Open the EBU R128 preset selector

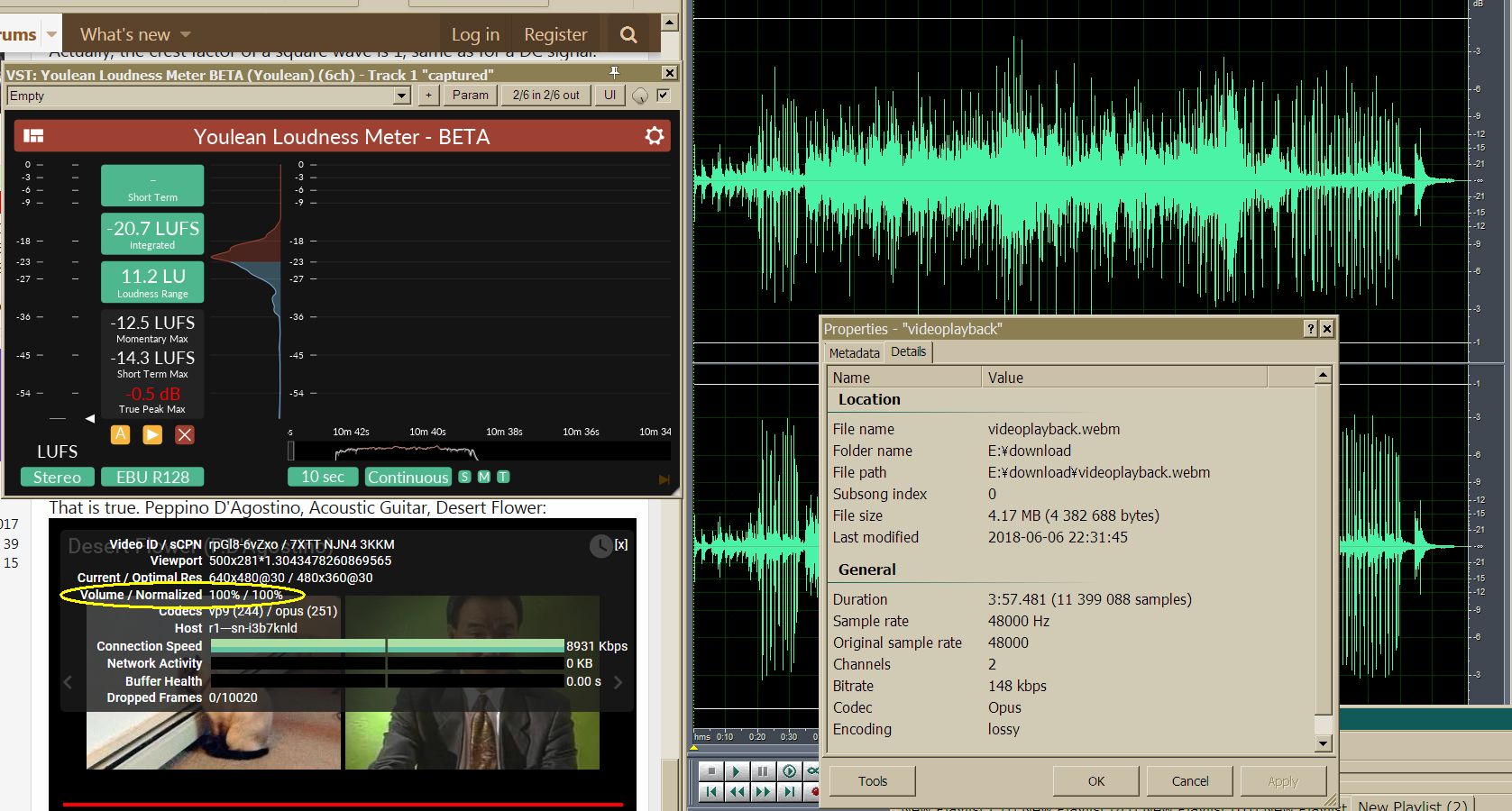[x=152, y=477]
